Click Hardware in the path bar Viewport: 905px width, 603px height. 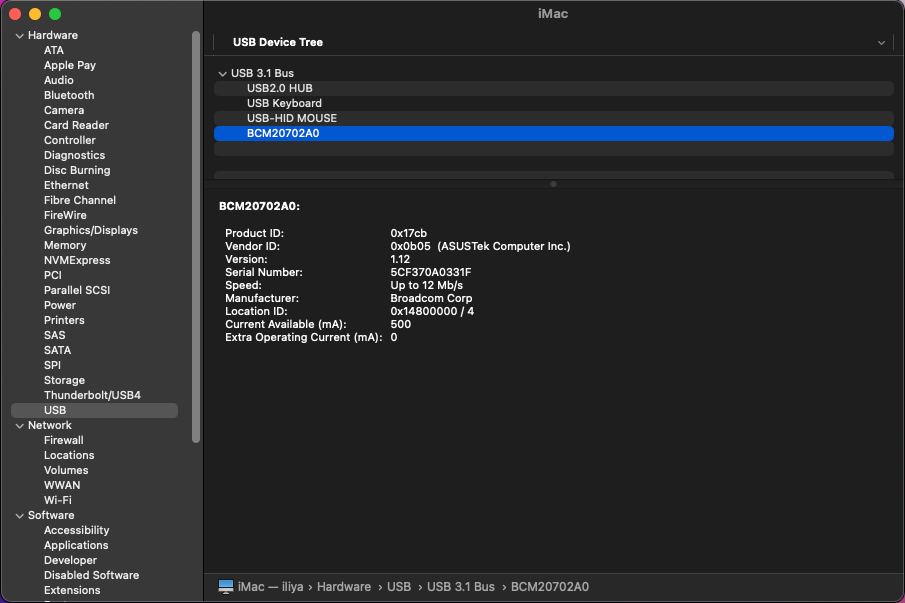click(343, 587)
